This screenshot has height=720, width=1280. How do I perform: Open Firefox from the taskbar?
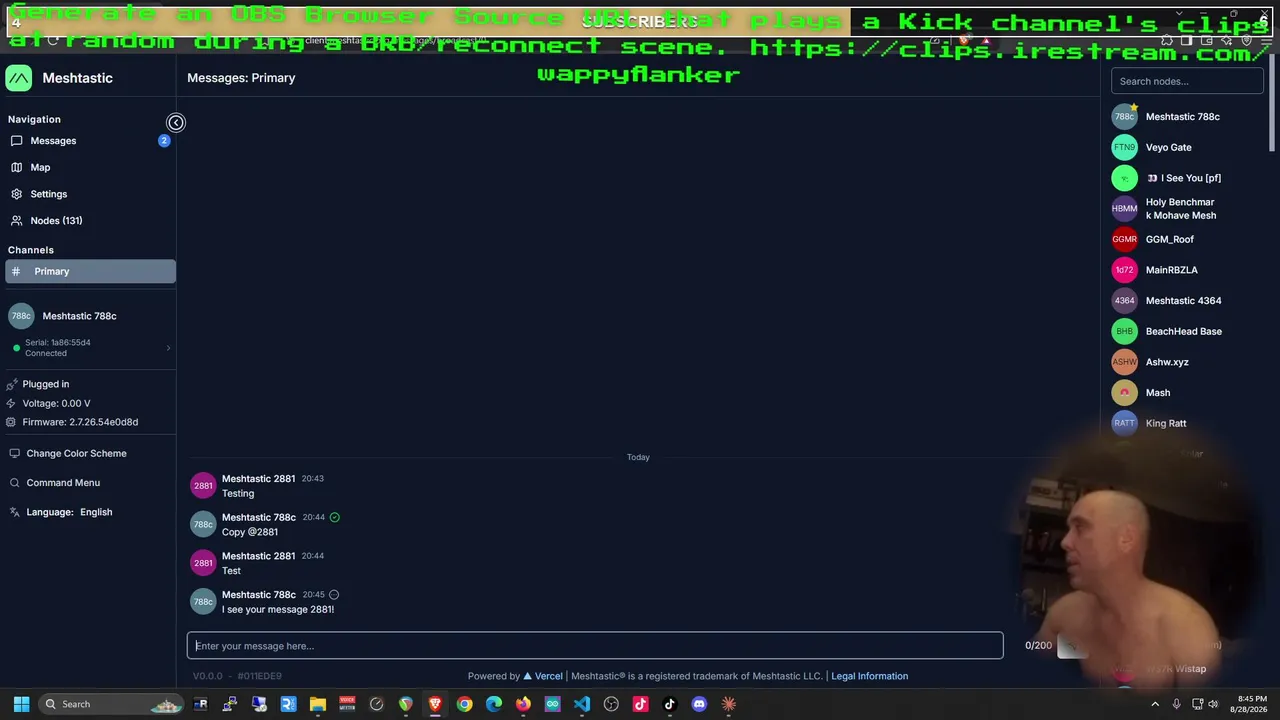[523, 704]
